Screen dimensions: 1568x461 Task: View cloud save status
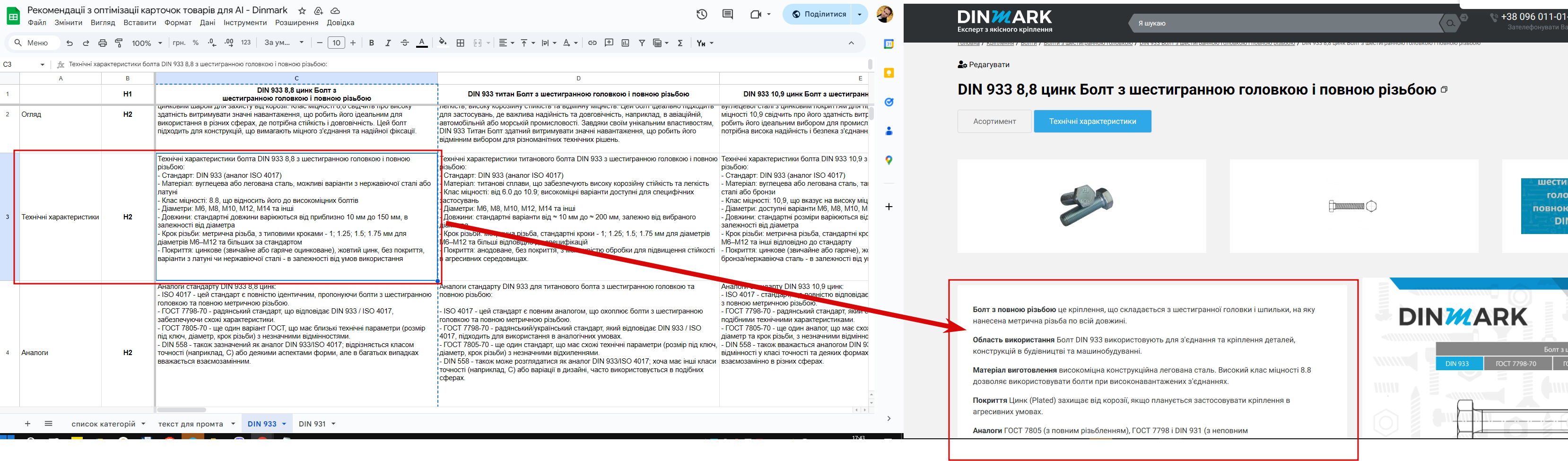[x=335, y=11]
